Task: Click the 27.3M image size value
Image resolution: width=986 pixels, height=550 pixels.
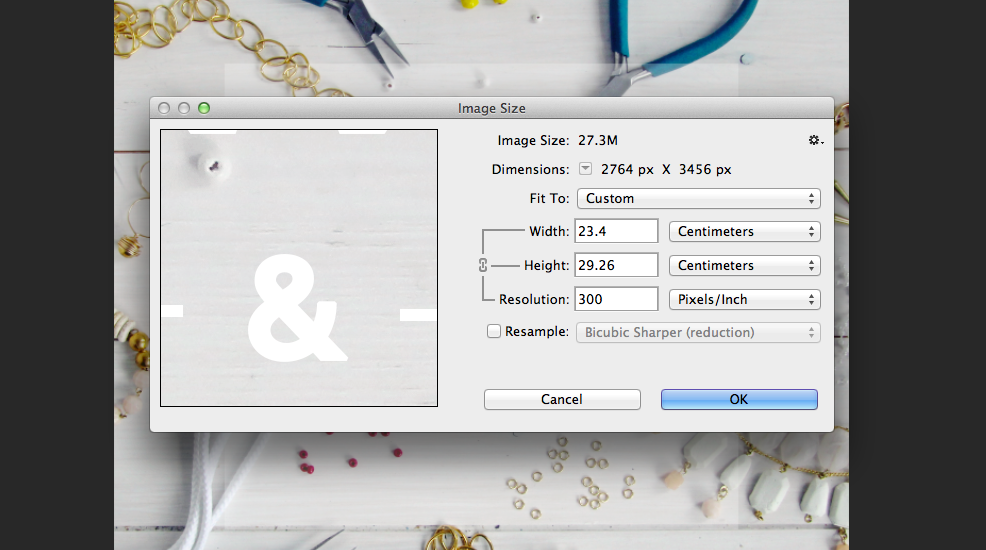Action: 598,140
